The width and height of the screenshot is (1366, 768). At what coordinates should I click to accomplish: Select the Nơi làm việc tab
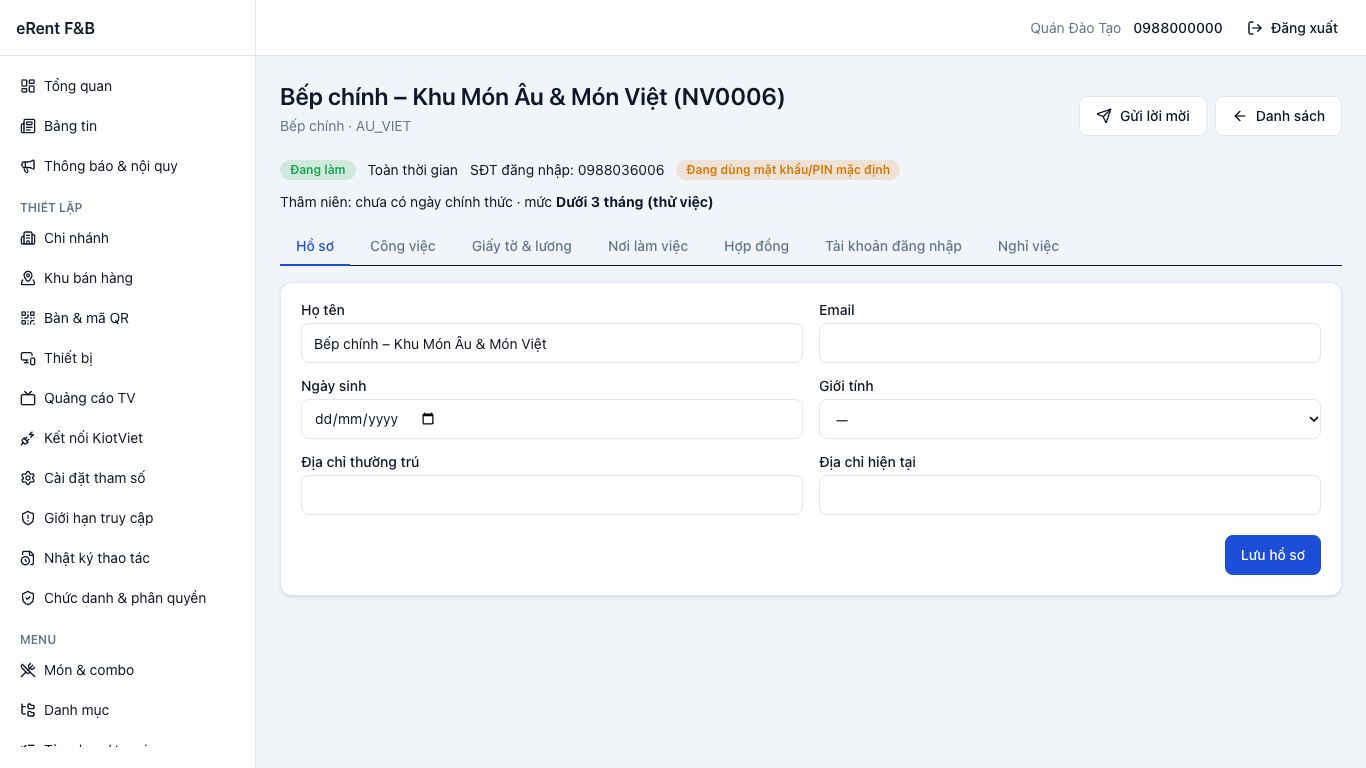(x=648, y=246)
